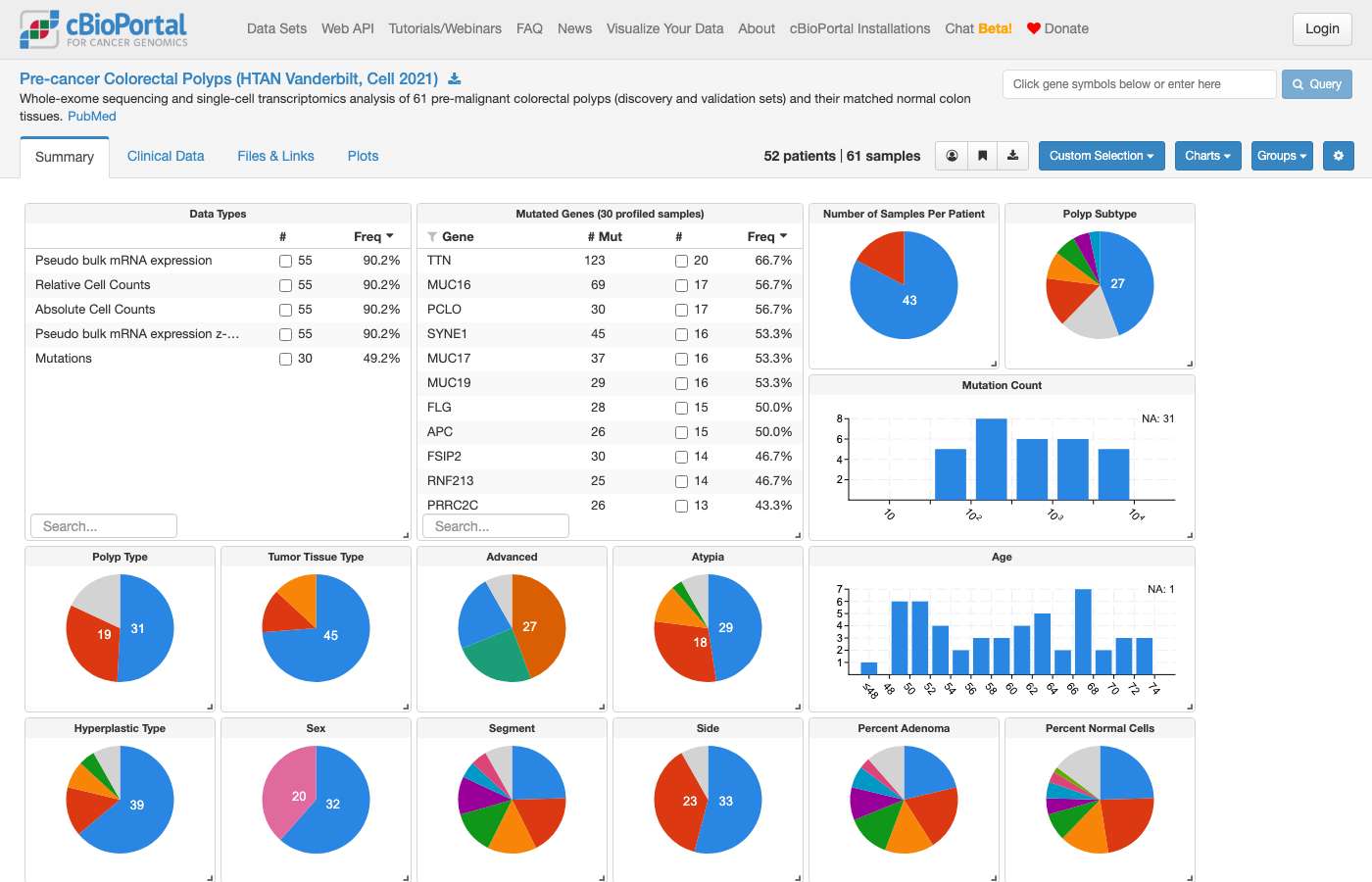Tick the Relative Cell Counts checkbox
This screenshot has height=882, width=1372.
pos(285,285)
